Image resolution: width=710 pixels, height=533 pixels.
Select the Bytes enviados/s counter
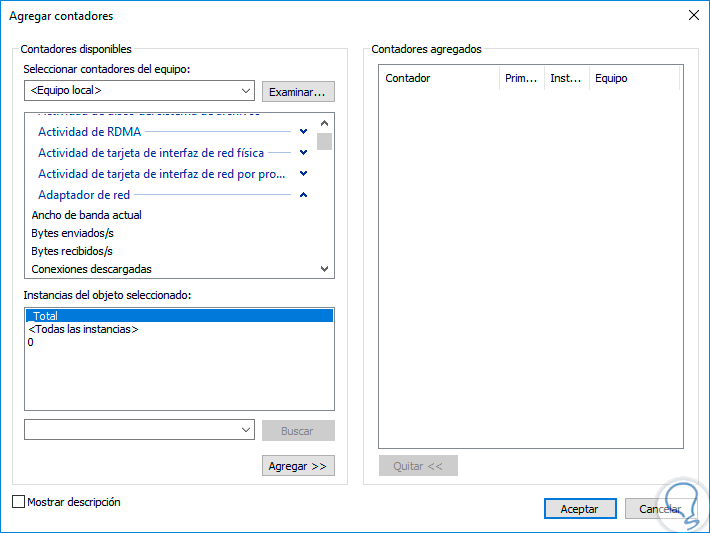pos(73,233)
